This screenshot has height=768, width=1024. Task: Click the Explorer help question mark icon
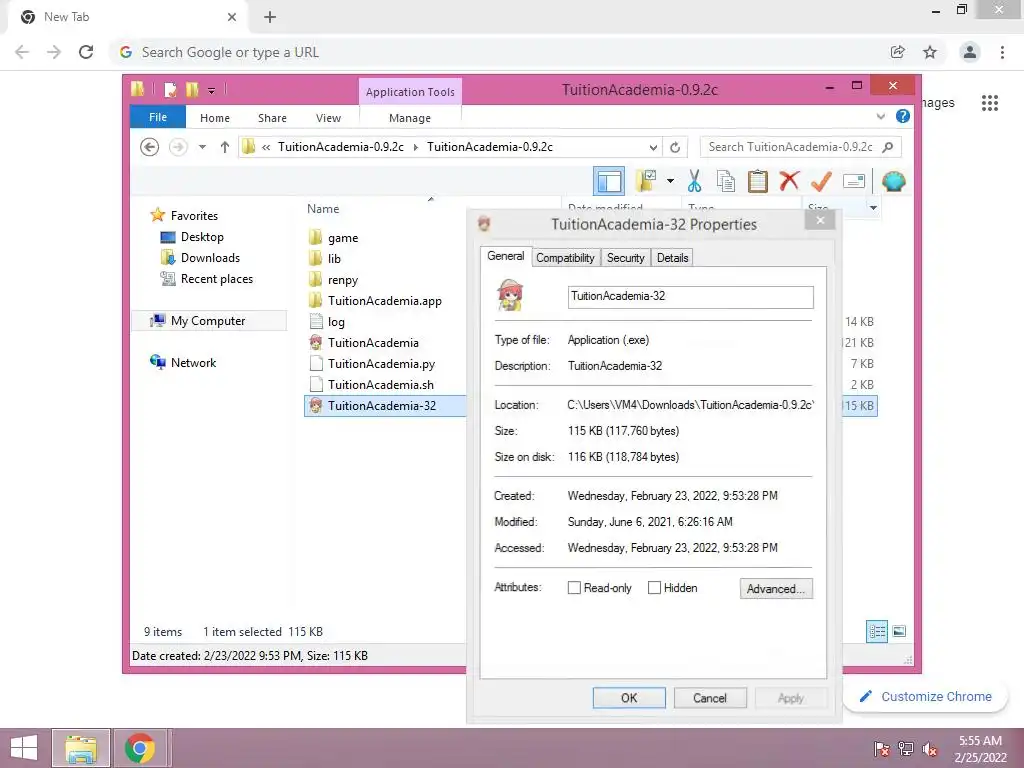pyautogui.click(x=903, y=116)
